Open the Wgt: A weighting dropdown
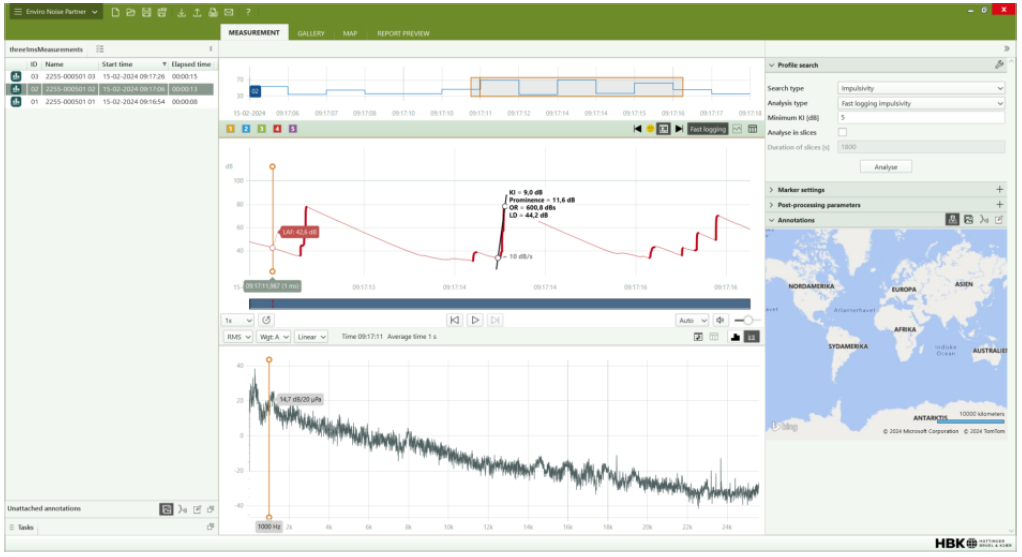The height and width of the screenshot is (557, 1022). 273,337
